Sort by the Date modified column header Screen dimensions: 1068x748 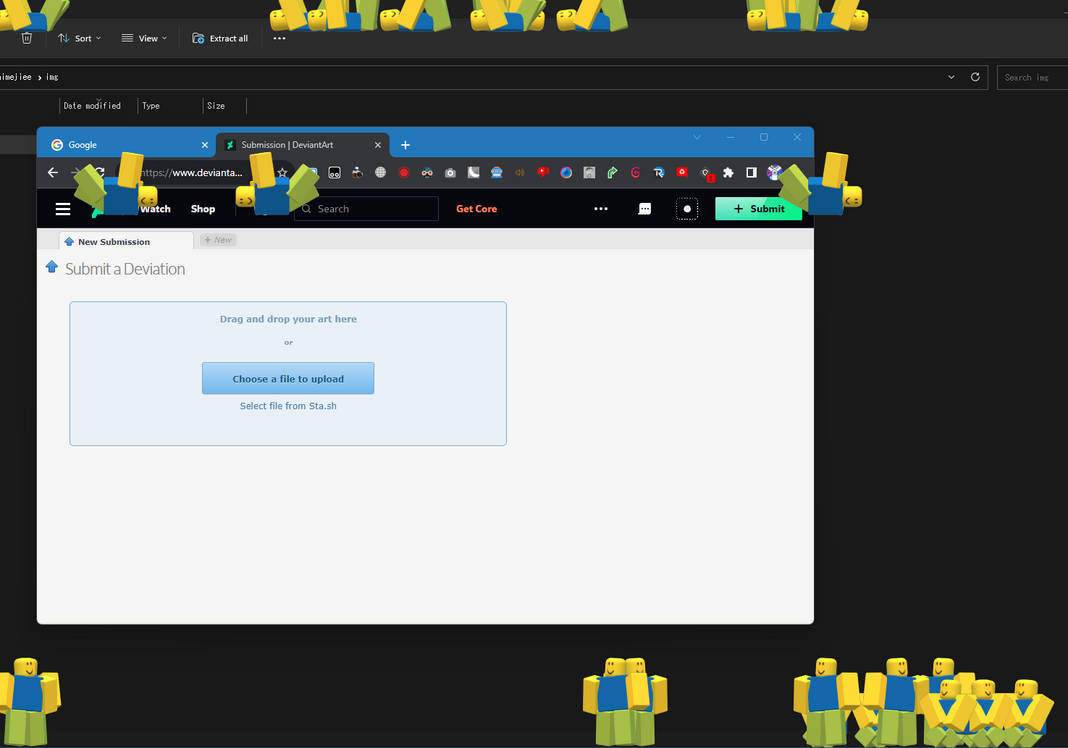pyautogui.click(x=92, y=106)
